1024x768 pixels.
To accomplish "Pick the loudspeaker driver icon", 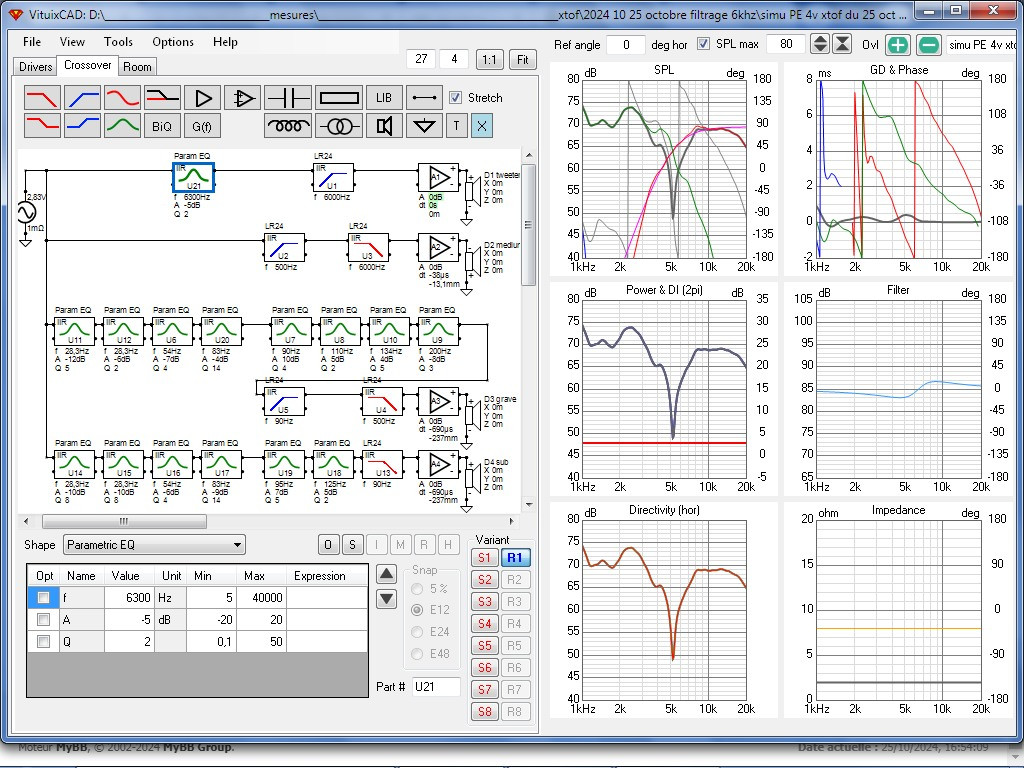I will click(384, 126).
